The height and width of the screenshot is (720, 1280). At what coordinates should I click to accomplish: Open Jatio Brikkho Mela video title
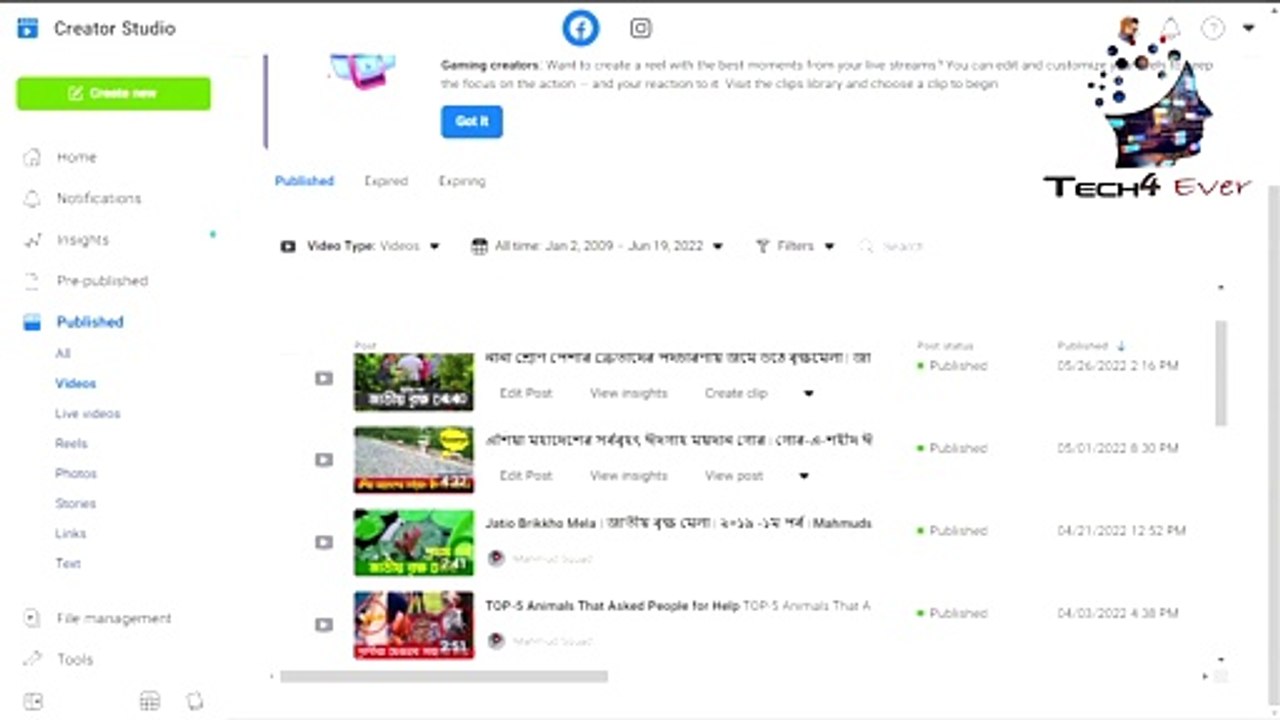(x=679, y=523)
